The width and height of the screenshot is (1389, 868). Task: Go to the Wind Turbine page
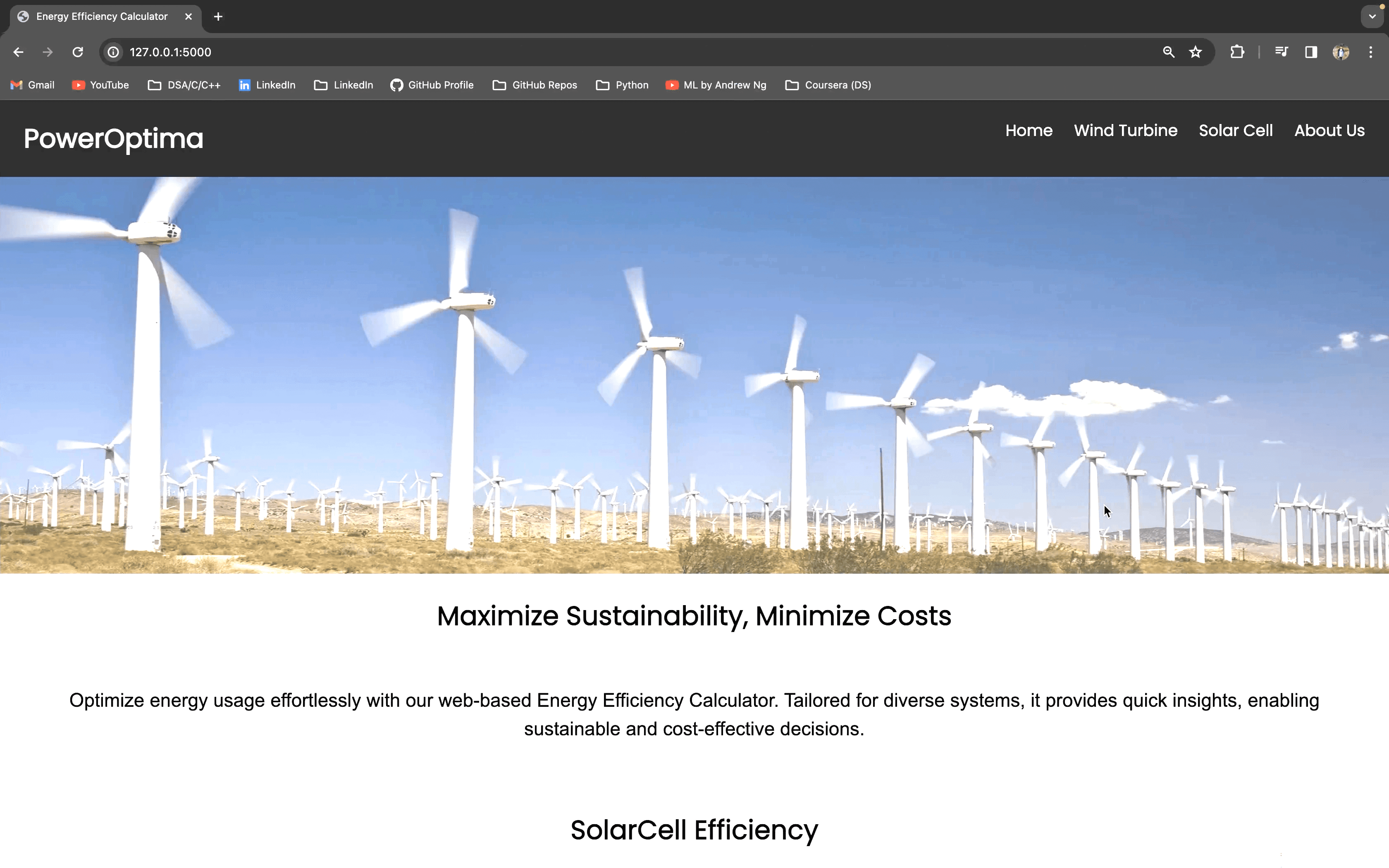pyautogui.click(x=1126, y=130)
